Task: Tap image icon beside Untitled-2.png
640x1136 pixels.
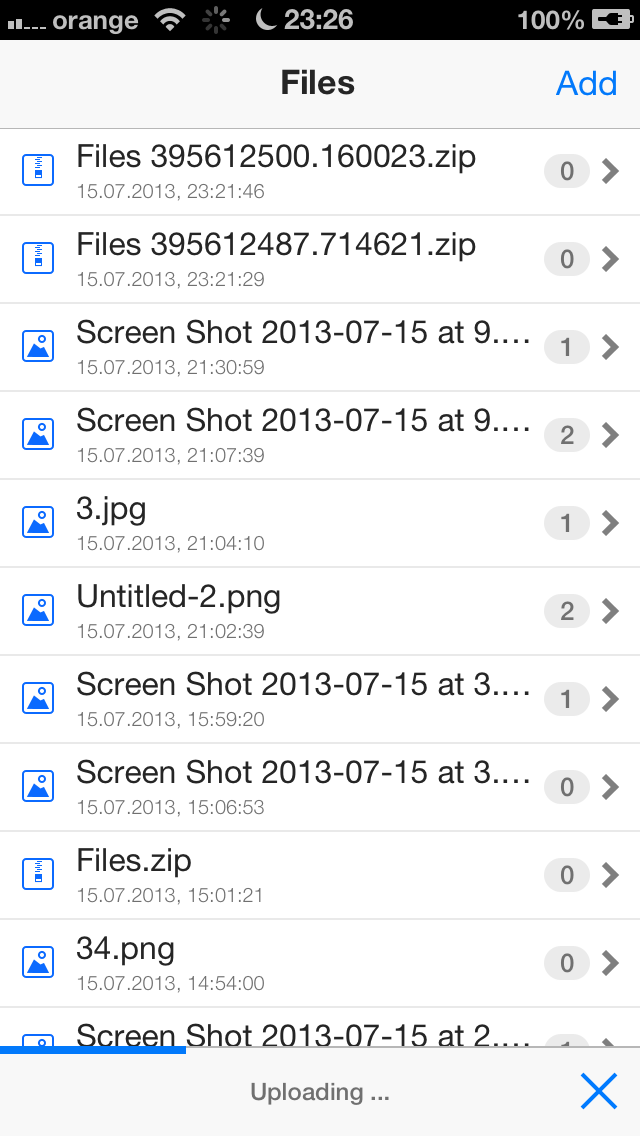Action: (38, 611)
